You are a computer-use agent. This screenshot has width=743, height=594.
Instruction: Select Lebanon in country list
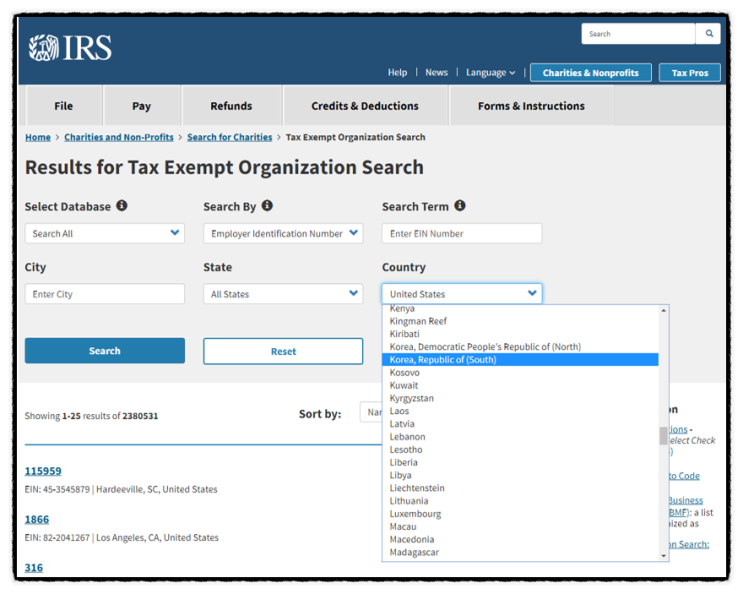(520, 436)
